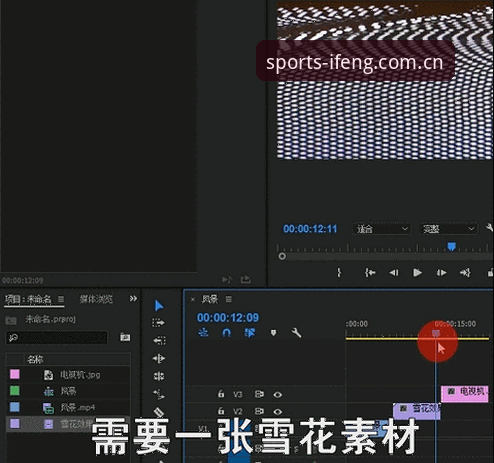Toggle lock on track V3
Viewport: 494px width, 463px height.
221,394
